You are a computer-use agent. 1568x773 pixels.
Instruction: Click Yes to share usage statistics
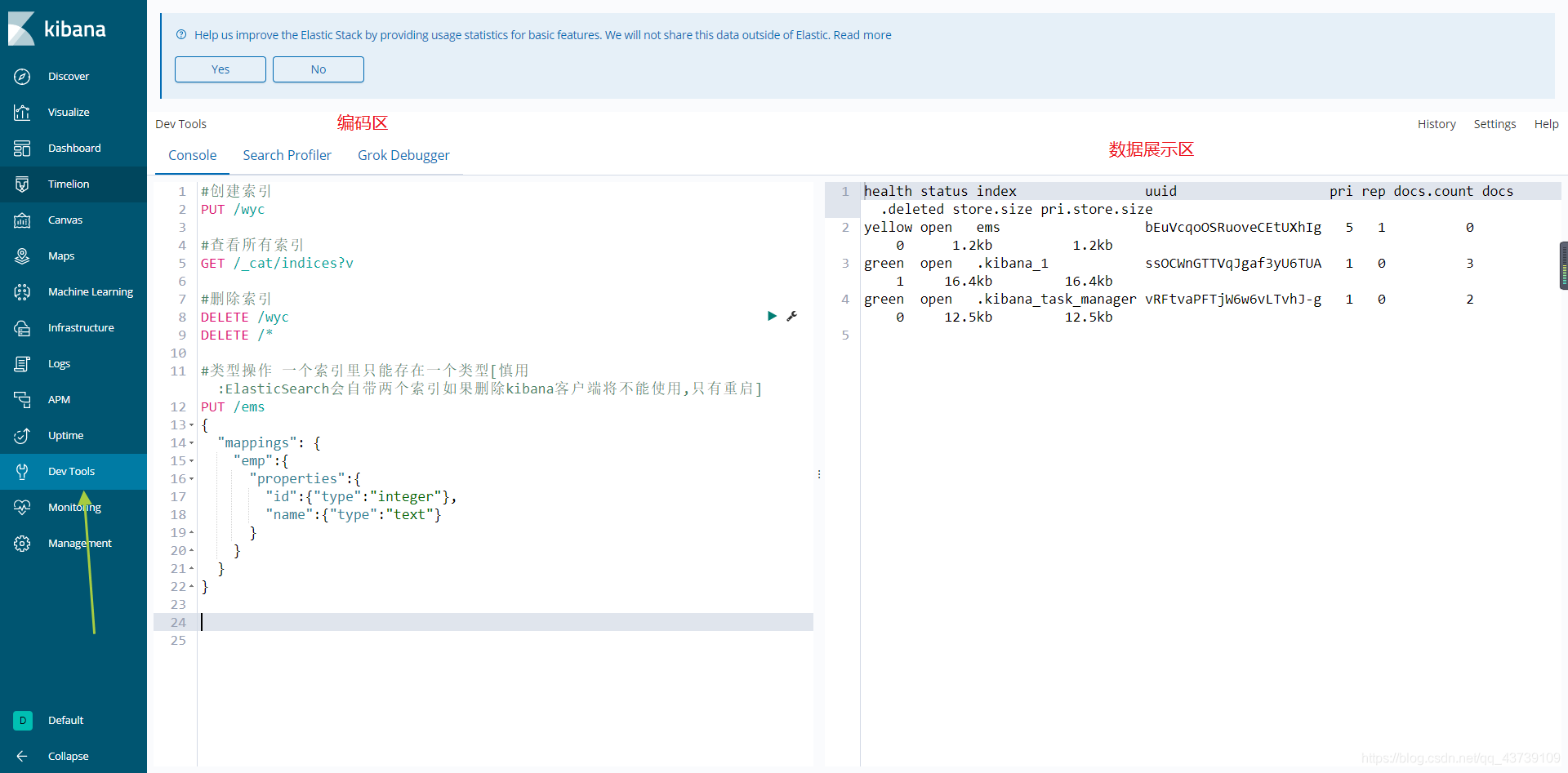coord(220,69)
